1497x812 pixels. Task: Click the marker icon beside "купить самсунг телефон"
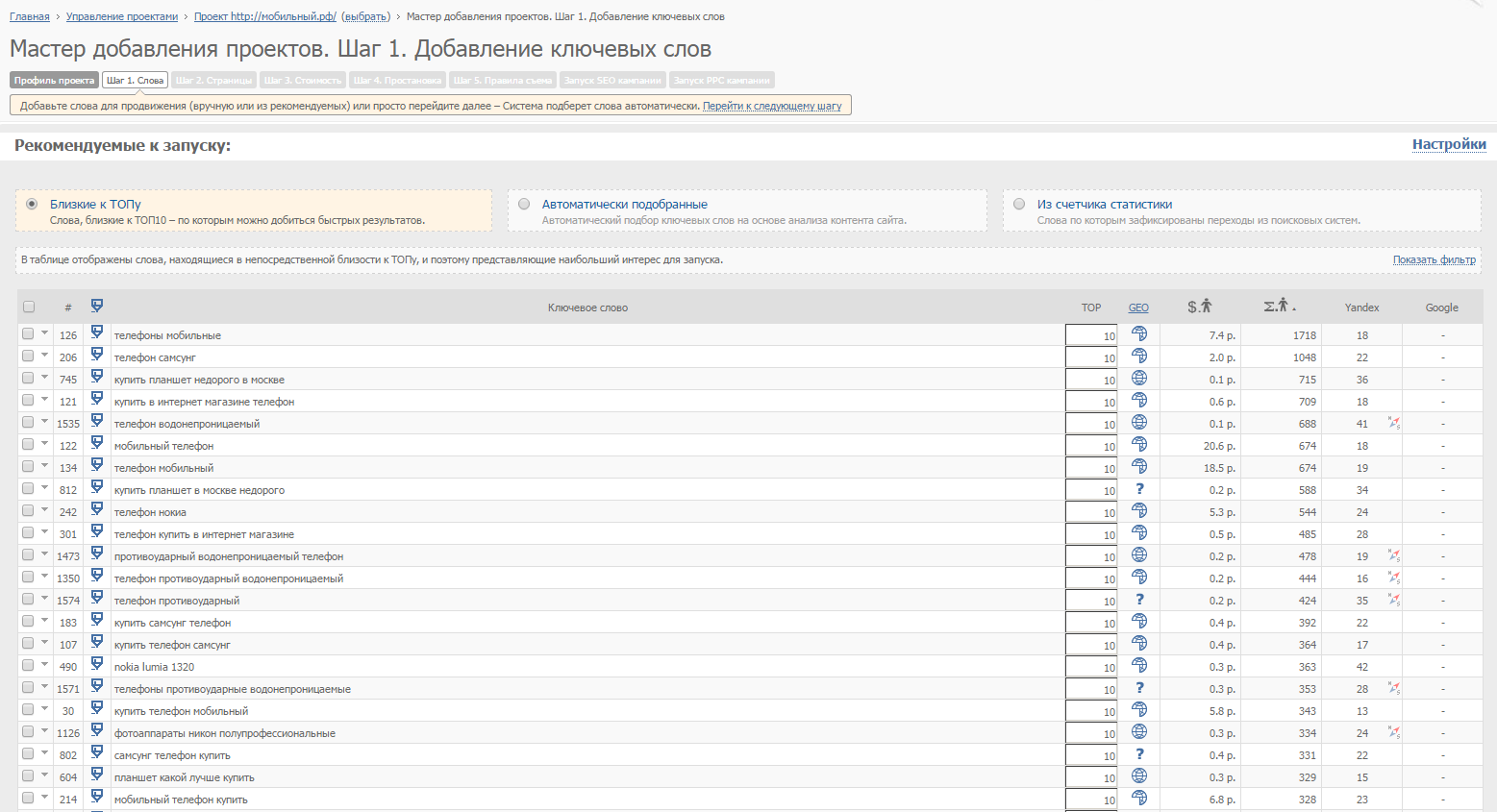[x=97, y=620]
